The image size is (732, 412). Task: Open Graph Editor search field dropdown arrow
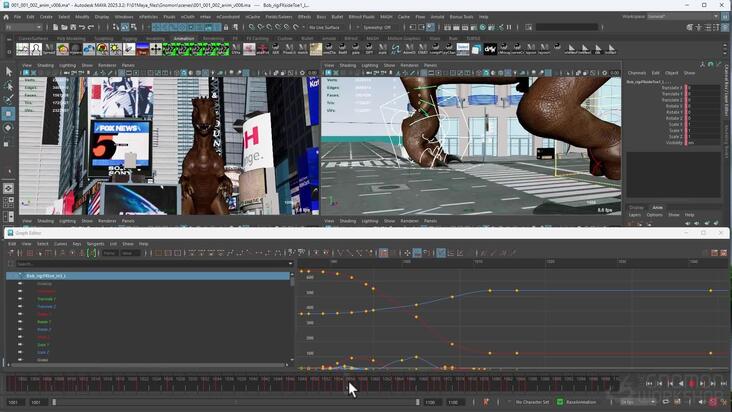click(x=290, y=264)
